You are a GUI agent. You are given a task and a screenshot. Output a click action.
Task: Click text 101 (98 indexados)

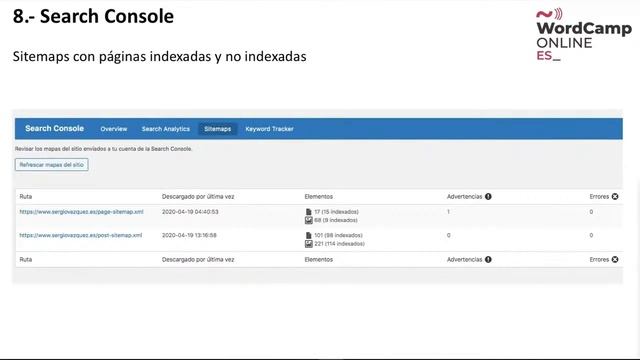[338, 236]
